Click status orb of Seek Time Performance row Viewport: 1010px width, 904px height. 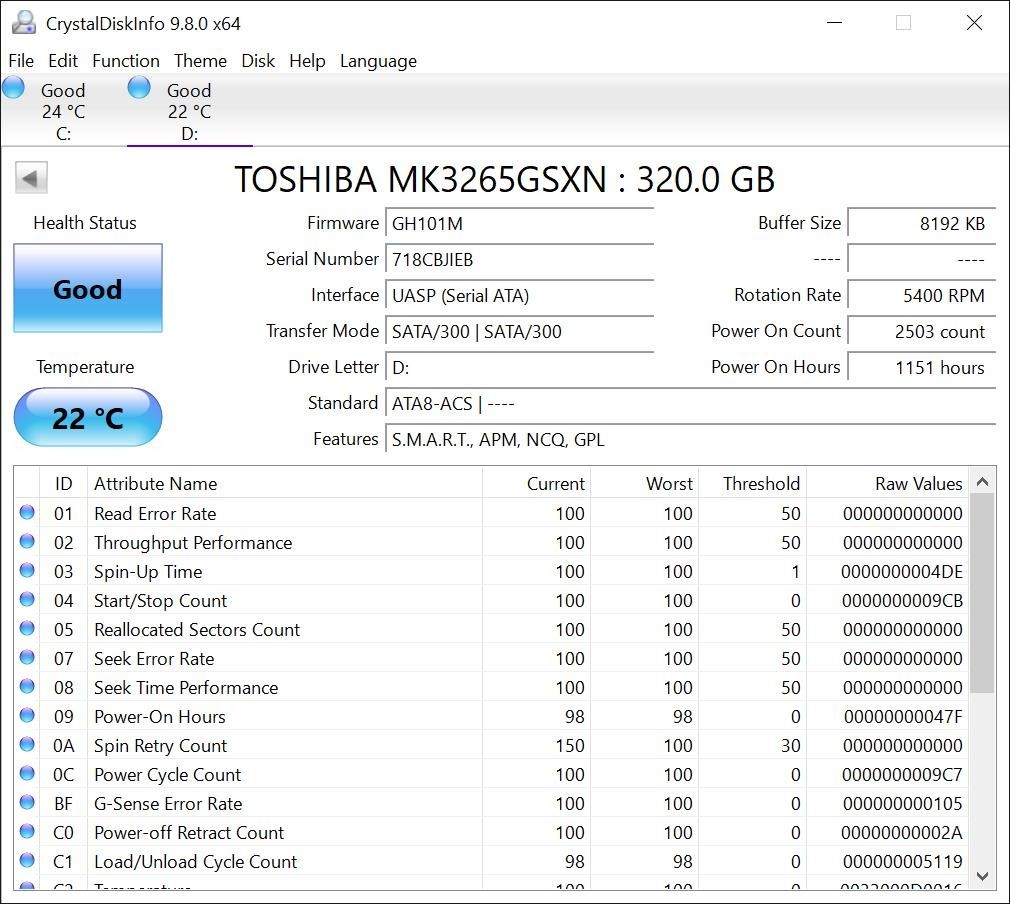27,686
